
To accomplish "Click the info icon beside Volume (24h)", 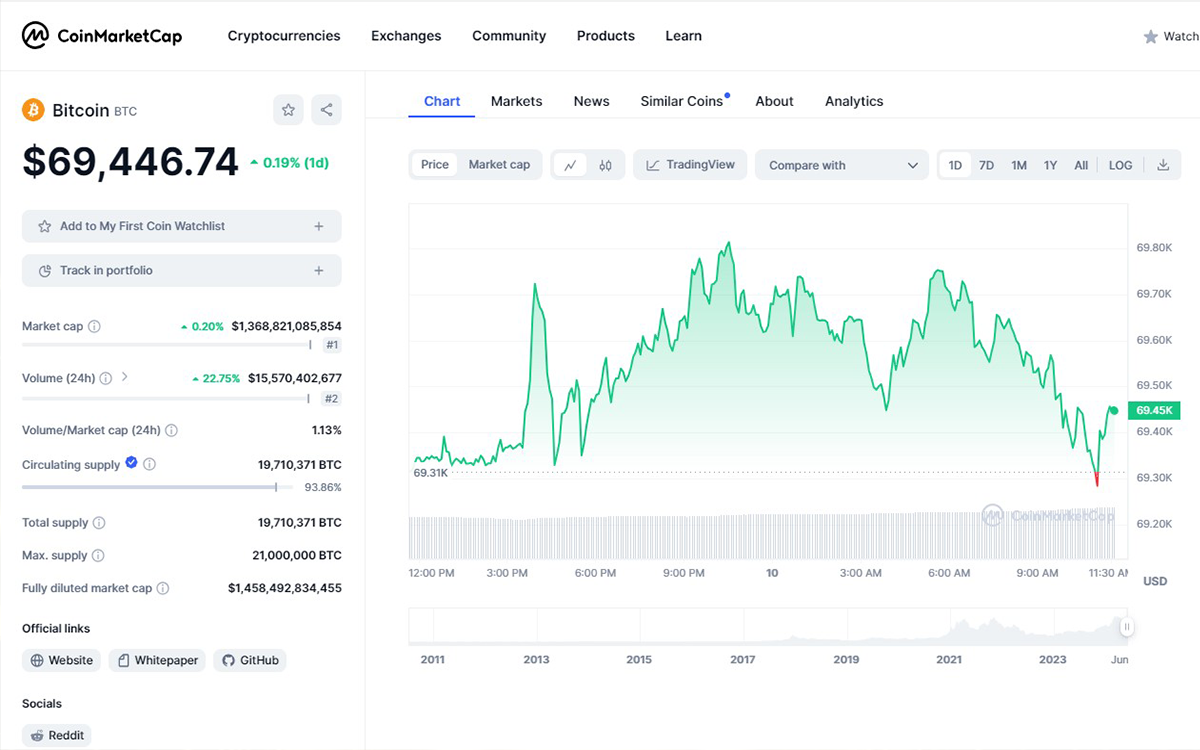I will [106, 378].
